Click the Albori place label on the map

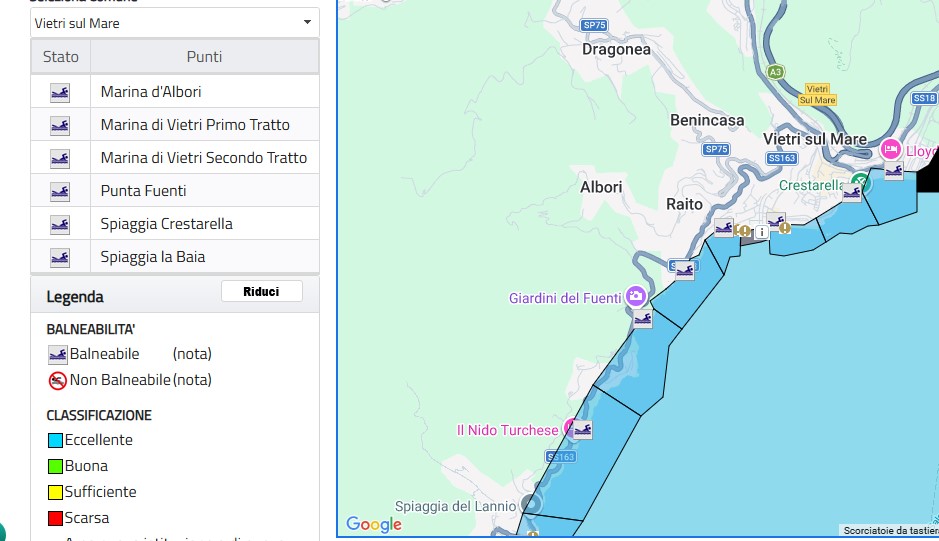(x=601, y=187)
